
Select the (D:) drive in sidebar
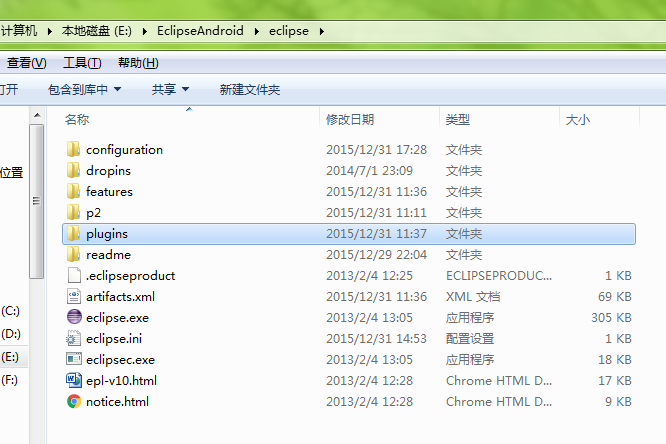[11, 334]
